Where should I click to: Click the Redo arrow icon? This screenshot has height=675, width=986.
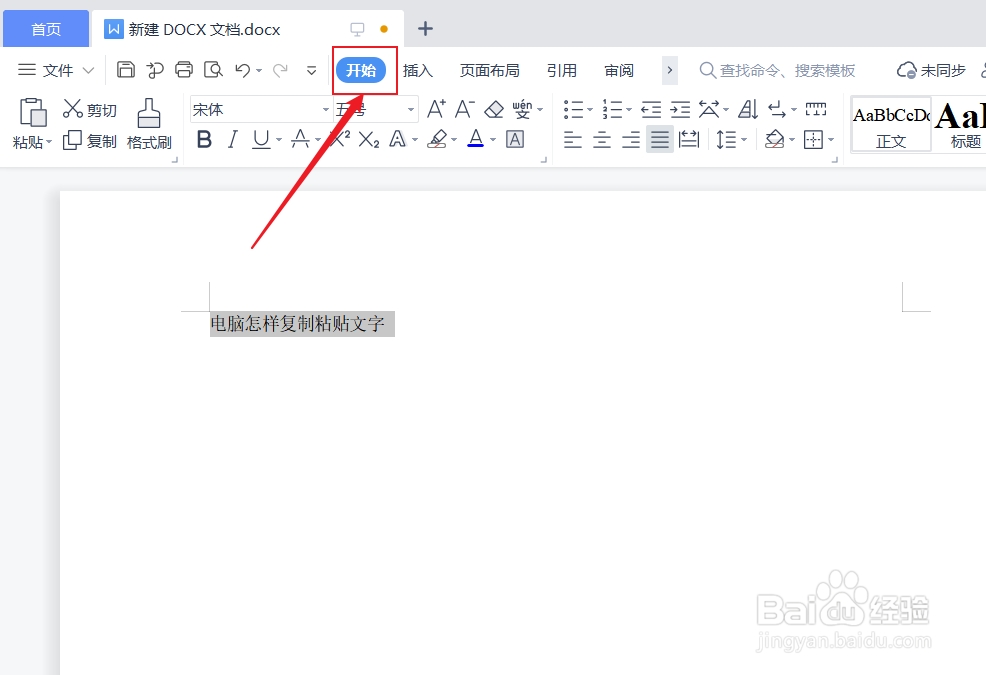[280, 70]
